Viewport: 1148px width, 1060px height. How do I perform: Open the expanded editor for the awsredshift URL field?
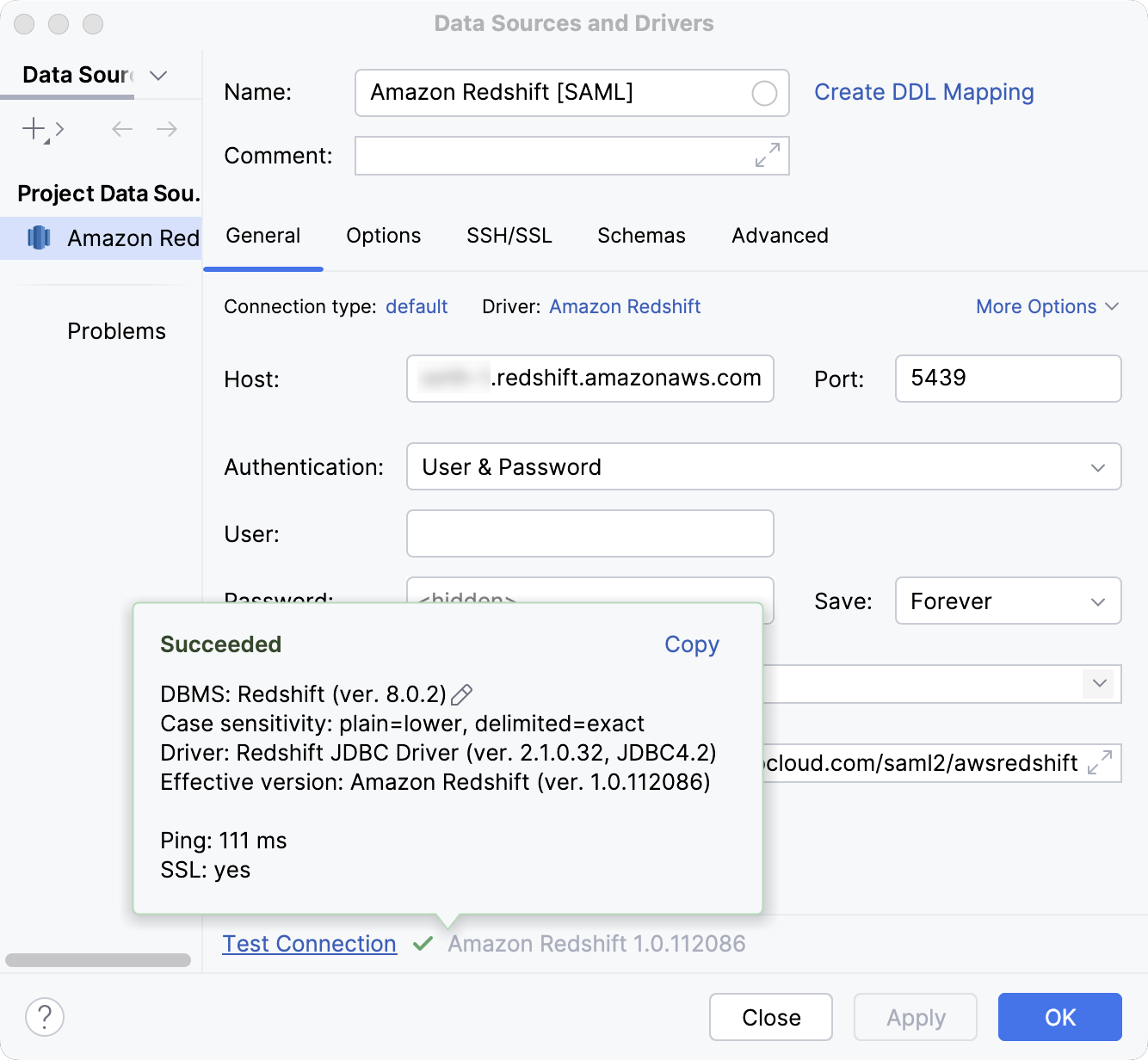[x=1099, y=762]
